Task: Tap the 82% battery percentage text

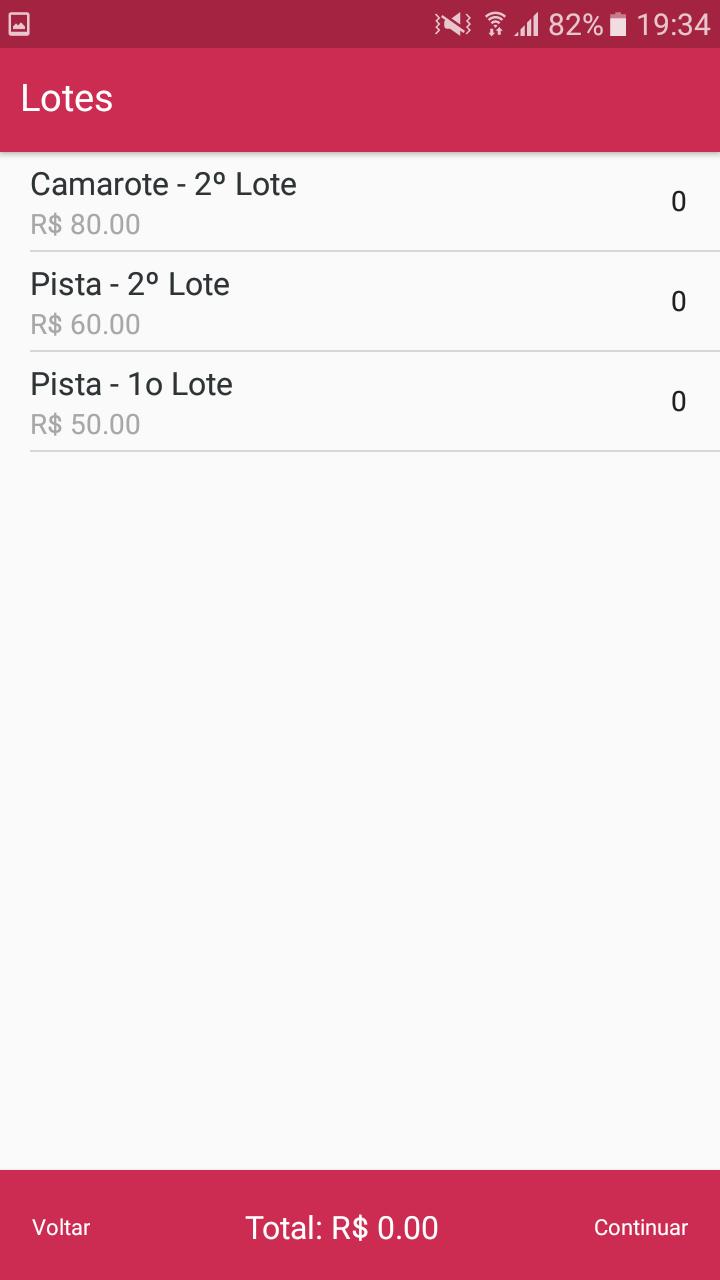Action: tap(575, 24)
